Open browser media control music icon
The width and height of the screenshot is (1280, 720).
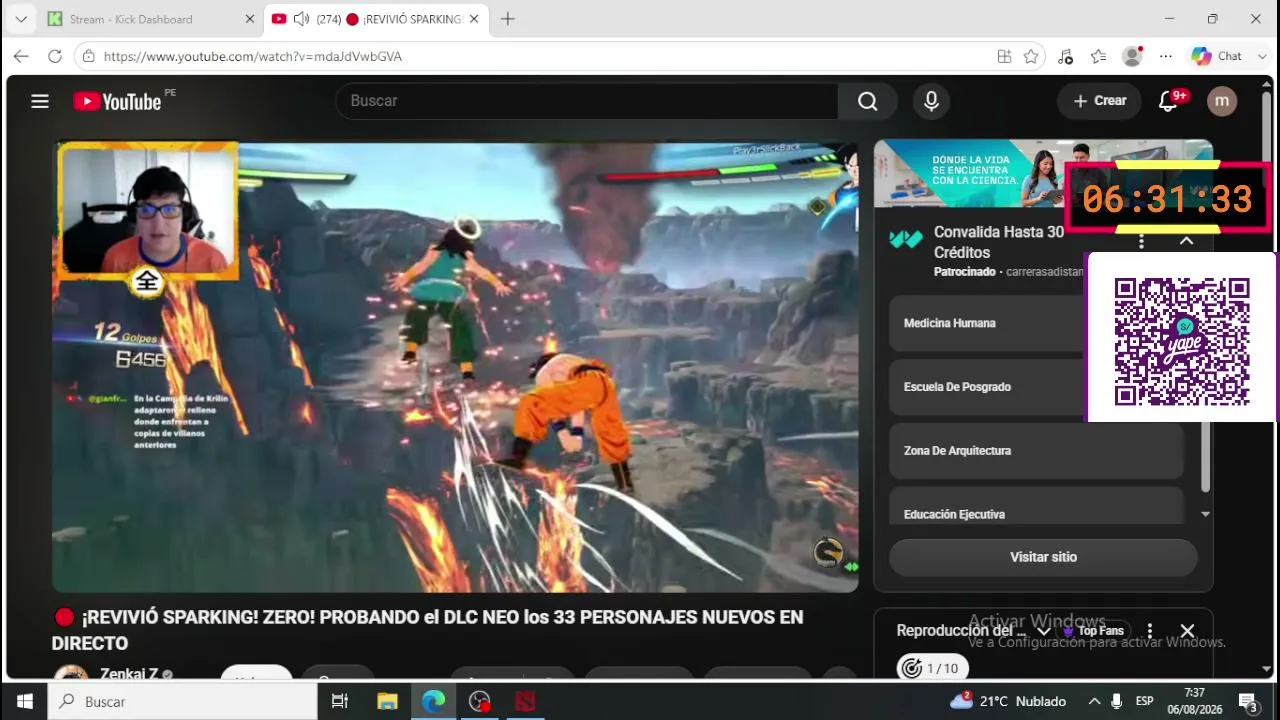coord(1065,57)
